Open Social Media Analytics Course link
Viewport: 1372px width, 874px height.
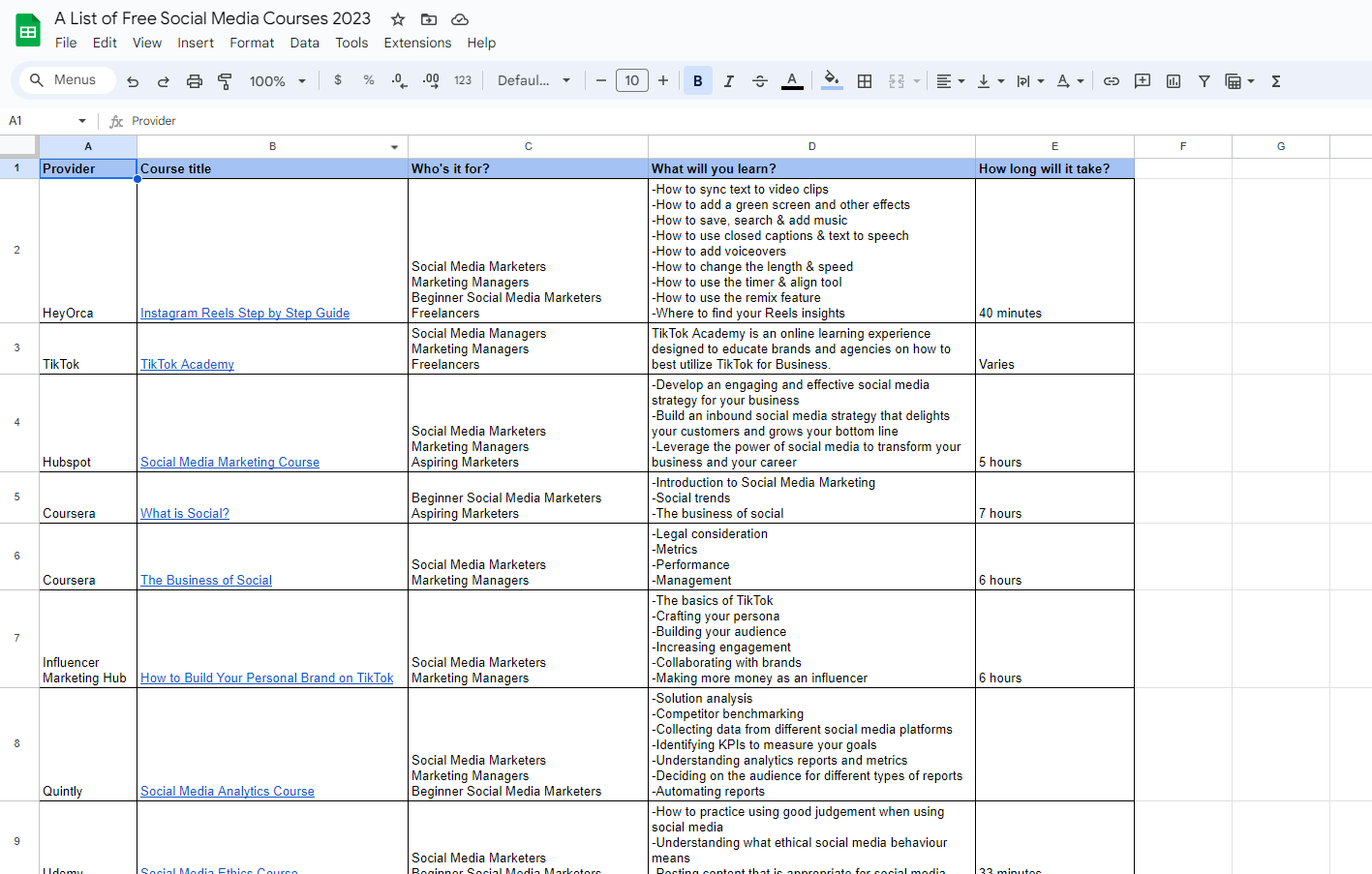click(x=228, y=791)
